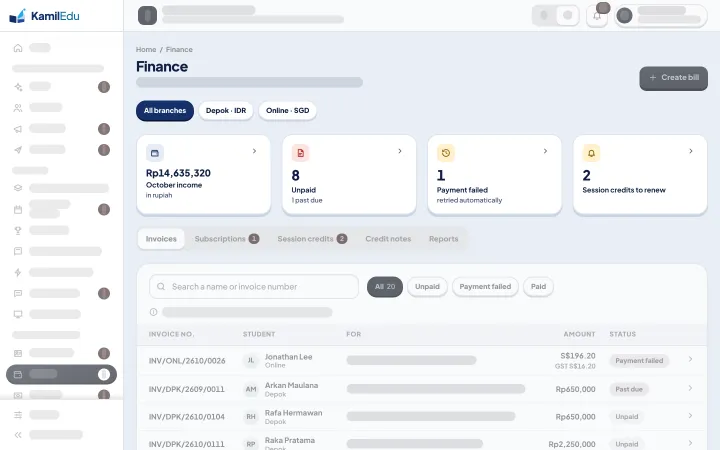Click the Past due status badge

pyautogui.click(x=629, y=389)
